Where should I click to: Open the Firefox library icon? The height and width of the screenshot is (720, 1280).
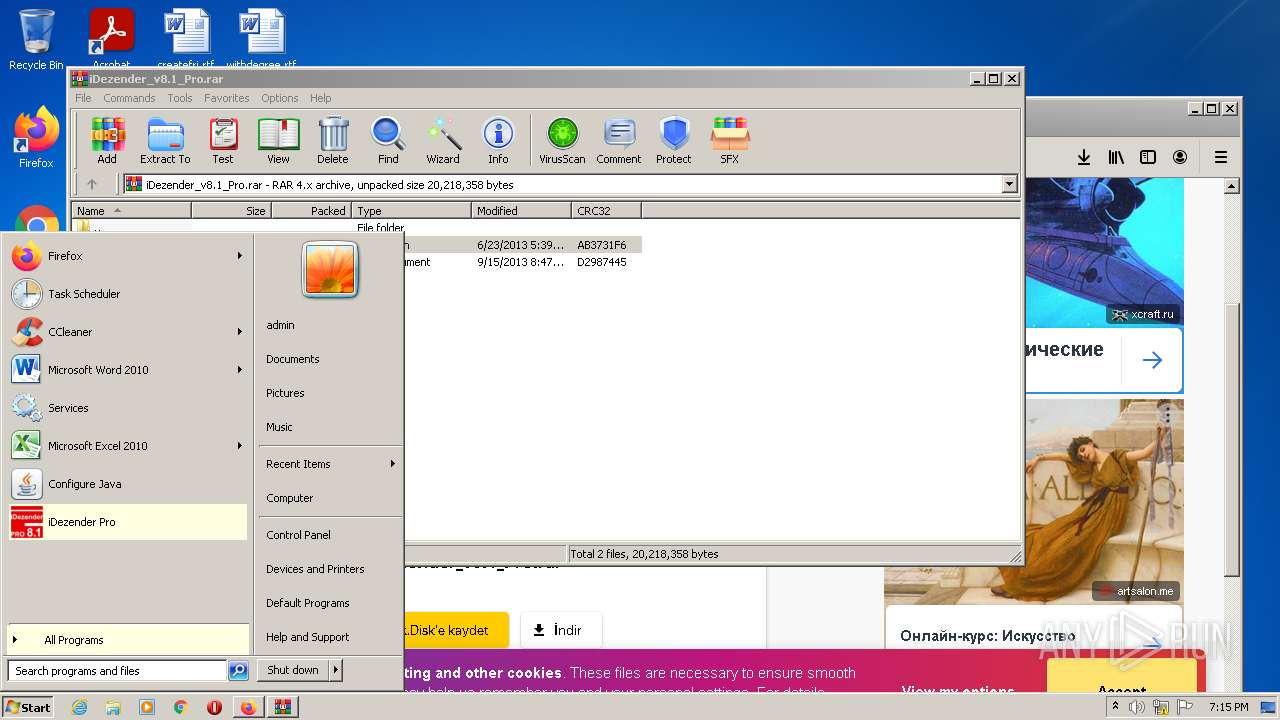1116,157
